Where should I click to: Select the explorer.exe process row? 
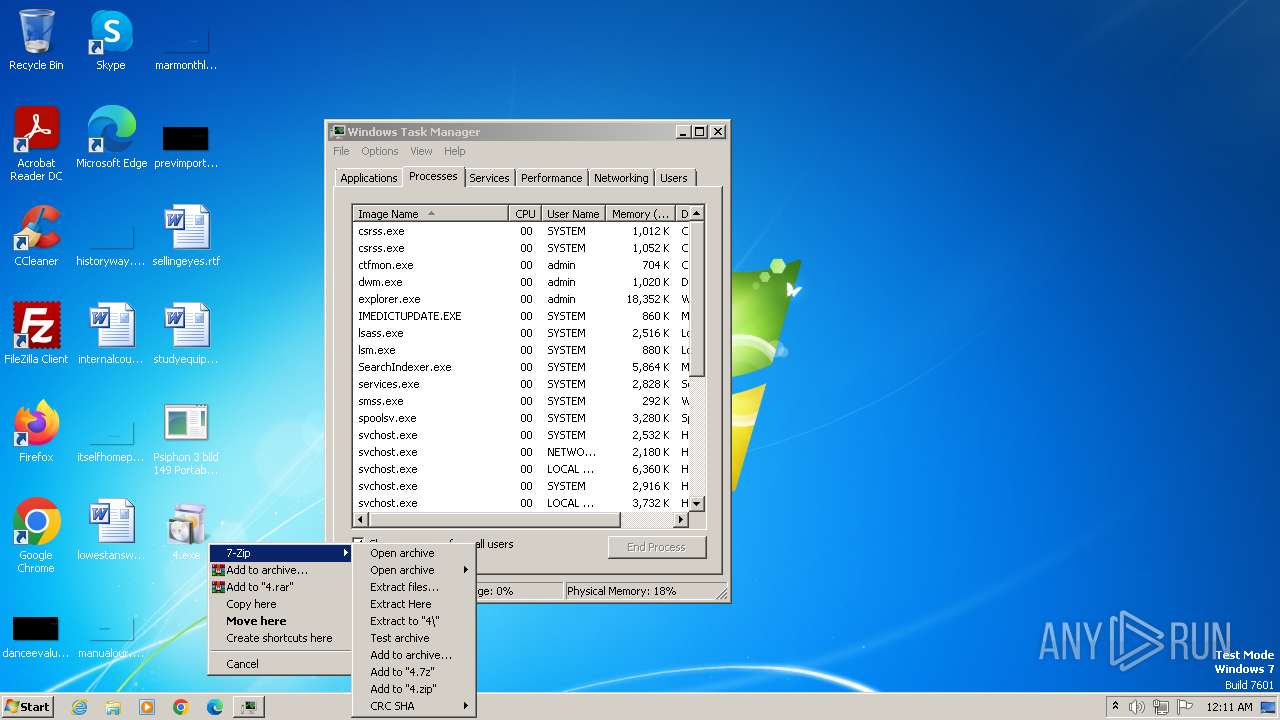coord(521,299)
